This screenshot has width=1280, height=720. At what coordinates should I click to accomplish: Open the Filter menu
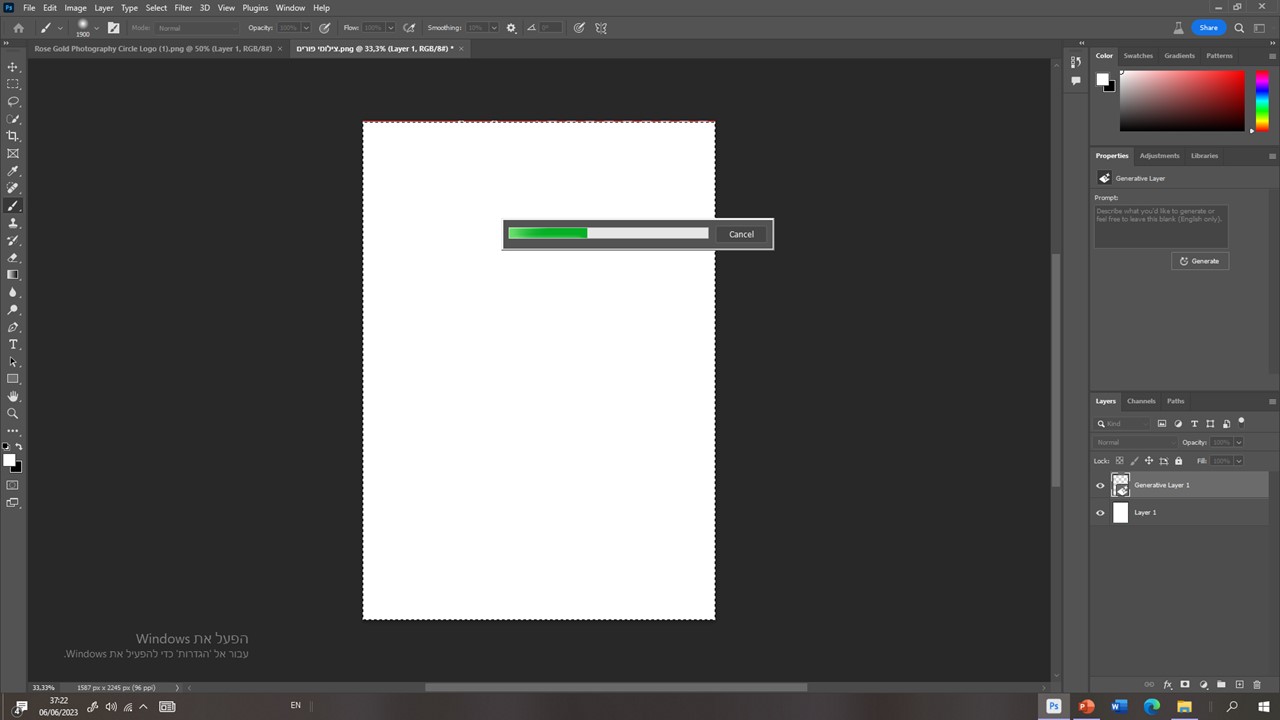183,7
